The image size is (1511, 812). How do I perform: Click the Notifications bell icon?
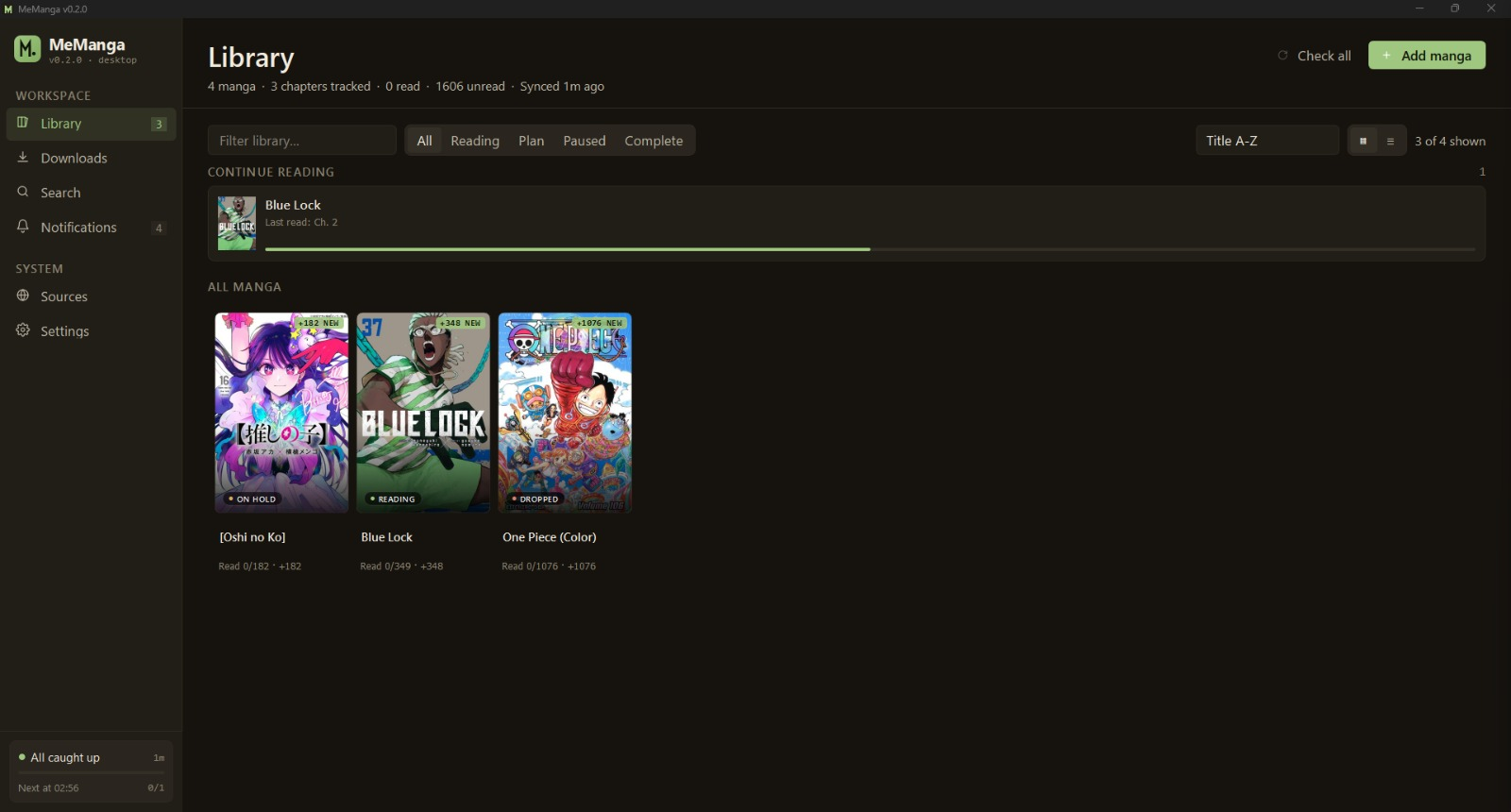point(23,227)
